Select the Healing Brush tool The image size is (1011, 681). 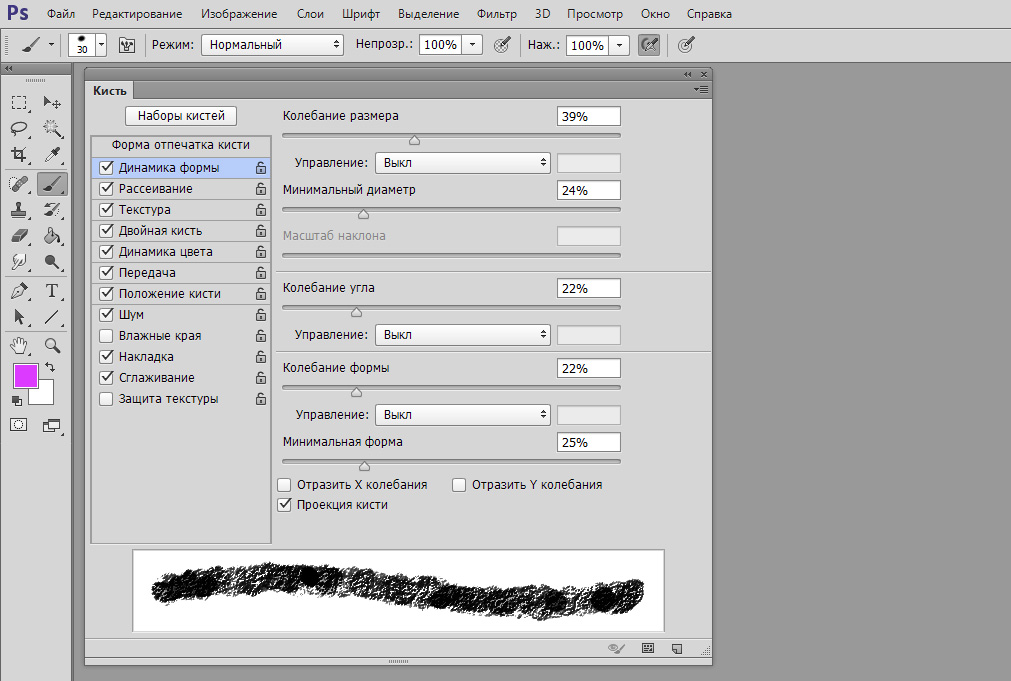19,184
